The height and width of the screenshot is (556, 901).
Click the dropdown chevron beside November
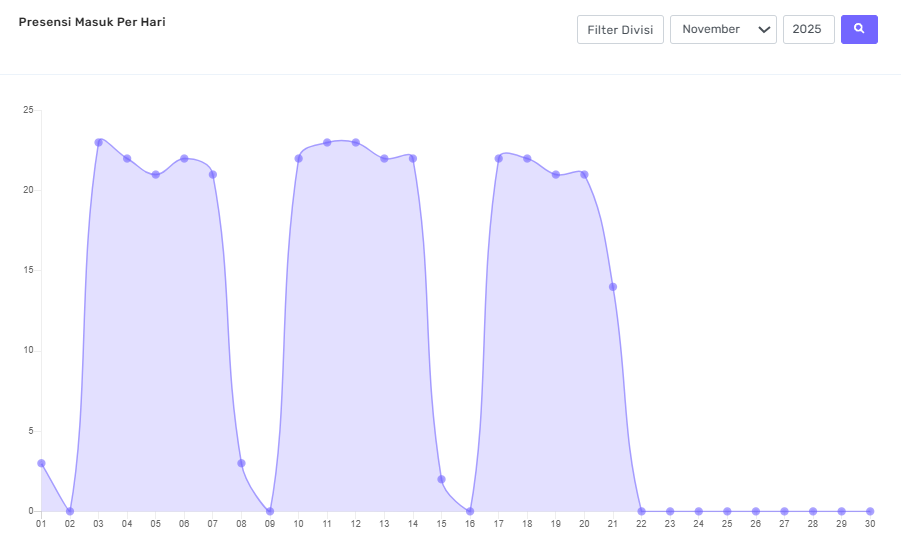coord(765,30)
